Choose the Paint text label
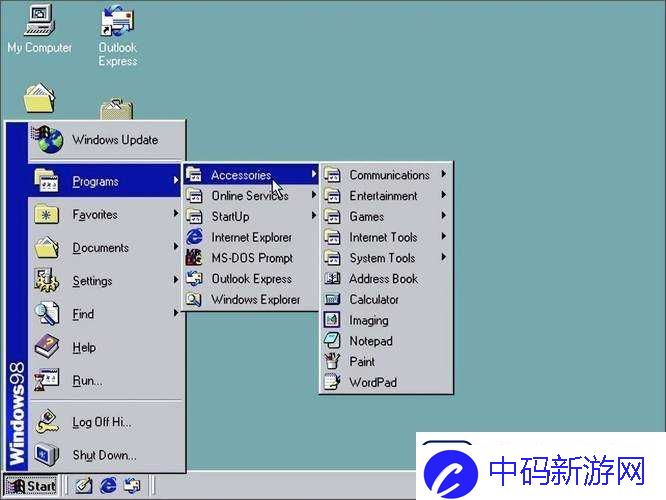The height and width of the screenshot is (500, 666). point(362,361)
